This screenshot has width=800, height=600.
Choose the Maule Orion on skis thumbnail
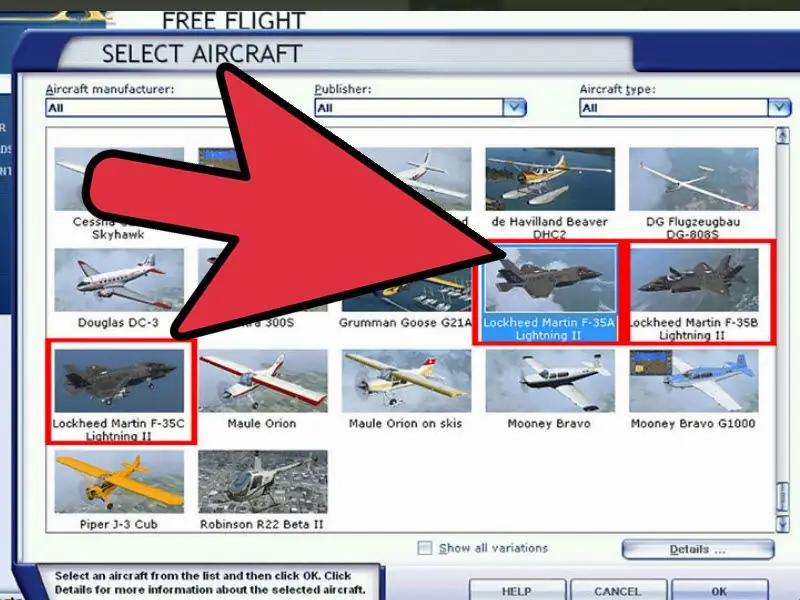[x=407, y=381]
